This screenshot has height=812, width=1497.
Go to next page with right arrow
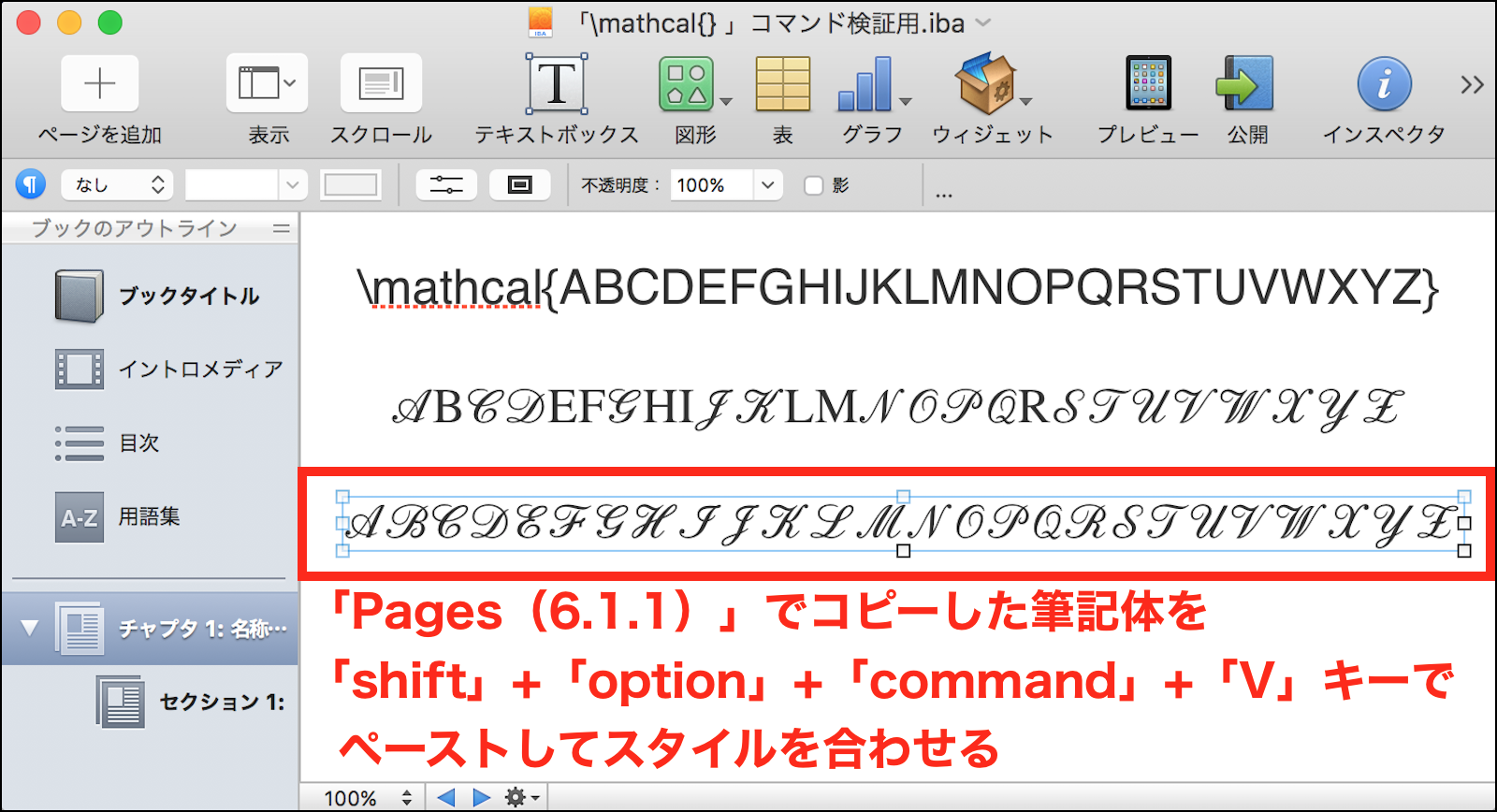[x=481, y=797]
